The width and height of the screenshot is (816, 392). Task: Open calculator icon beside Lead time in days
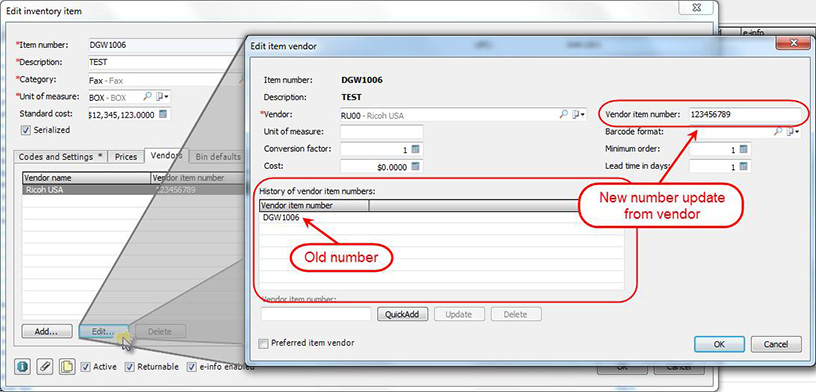pyautogui.click(x=743, y=167)
